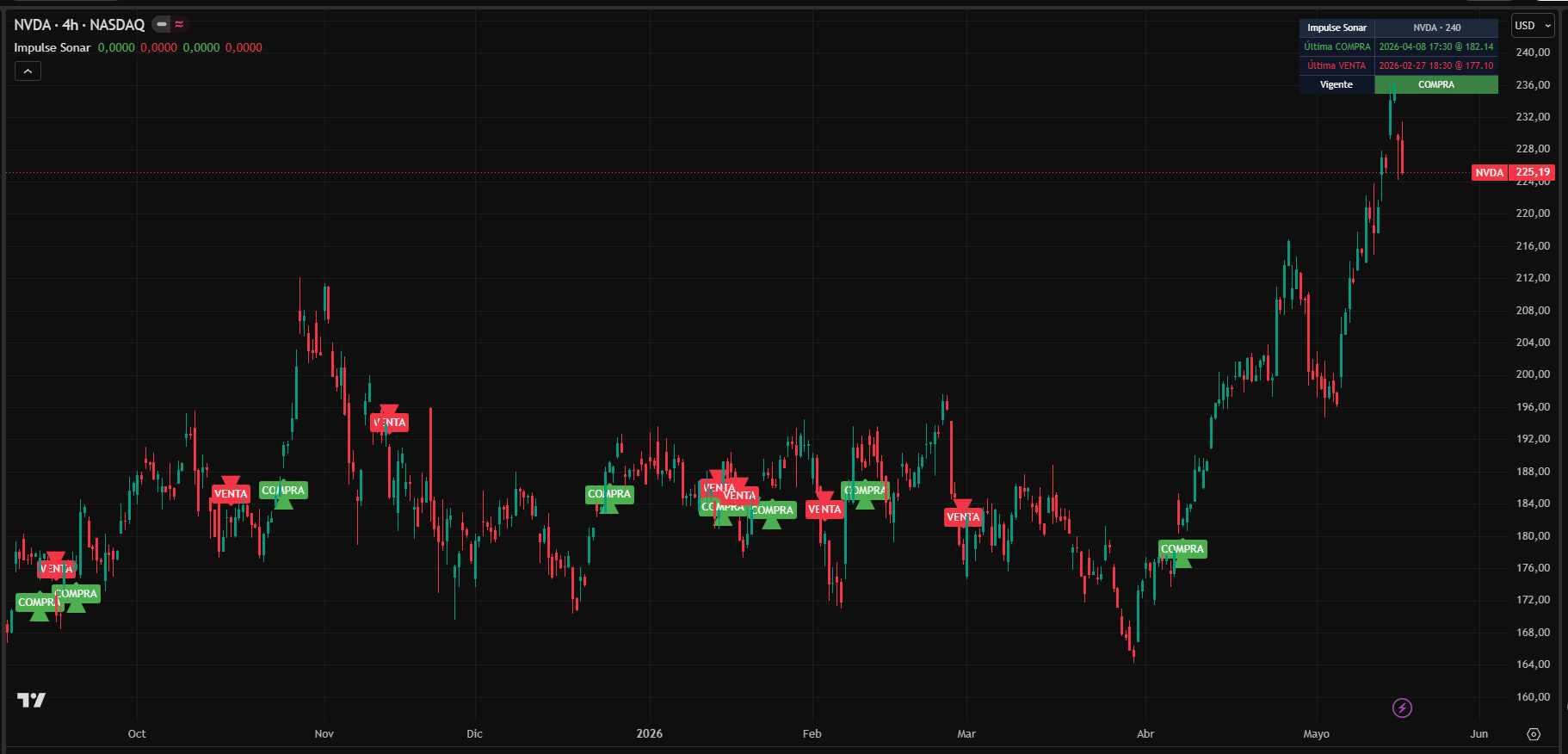This screenshot has height=754, width=1568.
Task: Click the pink approximate-data wave icon
Action: (x=179, y=24)
